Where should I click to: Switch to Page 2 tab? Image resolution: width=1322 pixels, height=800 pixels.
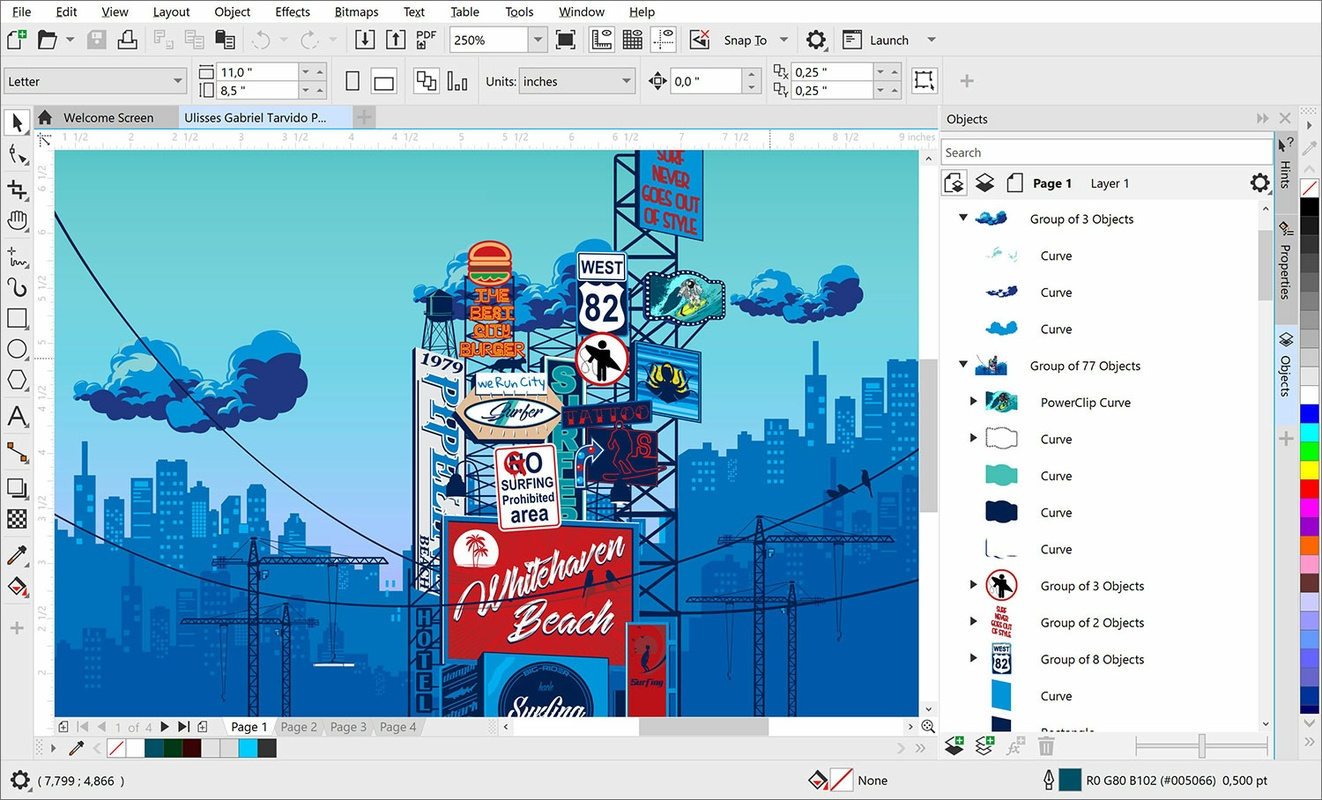[298, 727]
